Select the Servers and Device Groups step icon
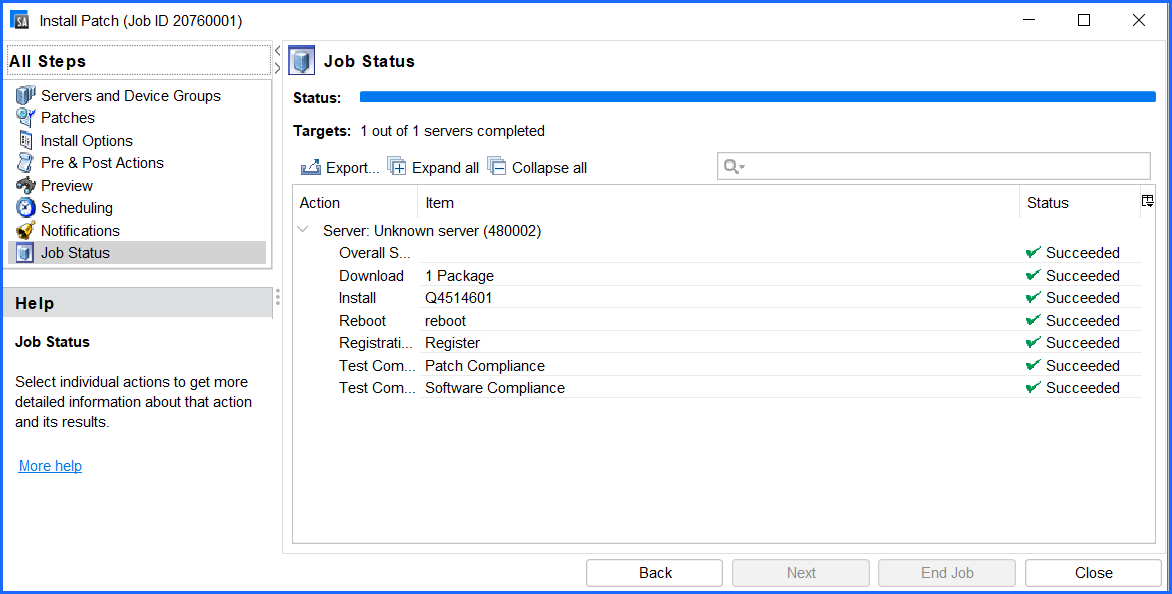 click(x=25, y=95)
